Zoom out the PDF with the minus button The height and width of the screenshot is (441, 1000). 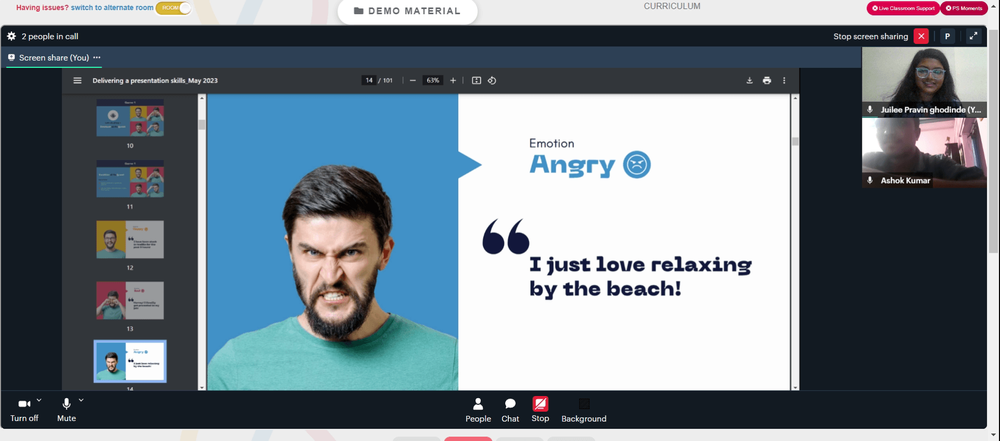[413, 80]
